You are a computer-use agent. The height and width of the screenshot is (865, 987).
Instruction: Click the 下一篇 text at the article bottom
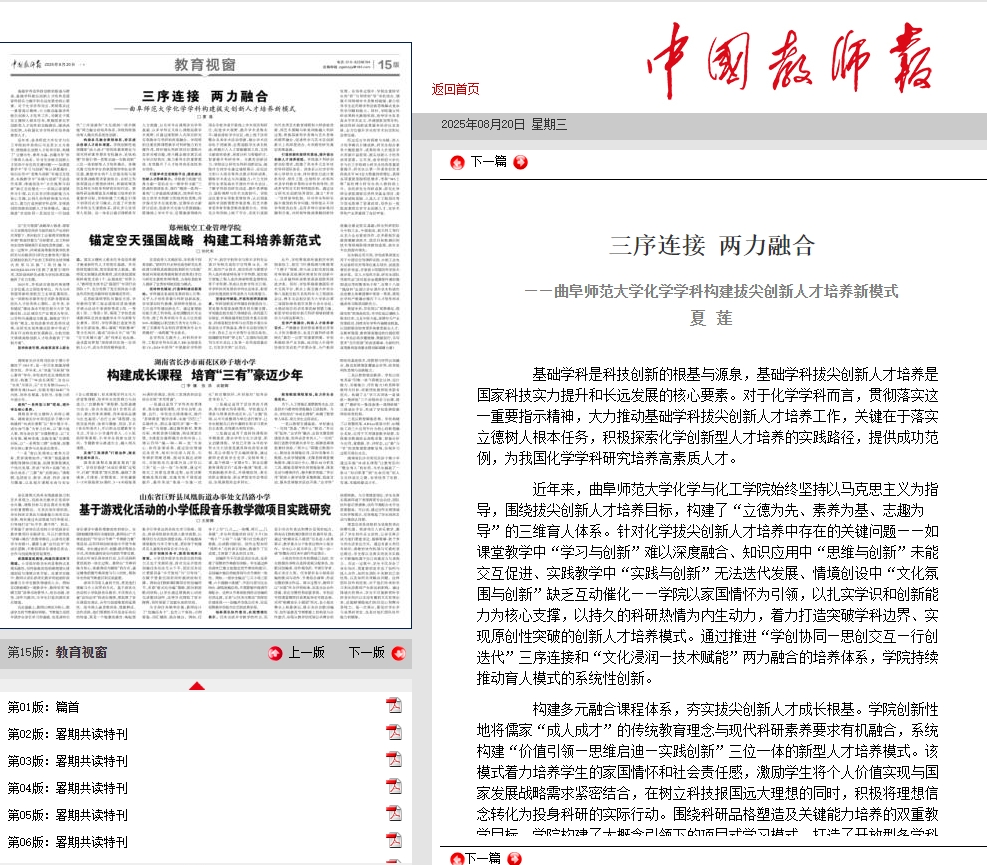pos(485,858)
